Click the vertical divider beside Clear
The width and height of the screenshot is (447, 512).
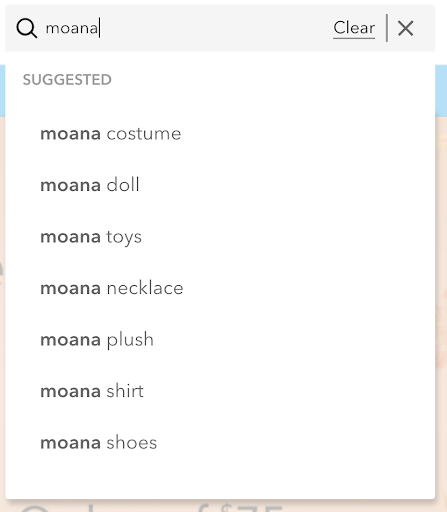tap(387, 28)
